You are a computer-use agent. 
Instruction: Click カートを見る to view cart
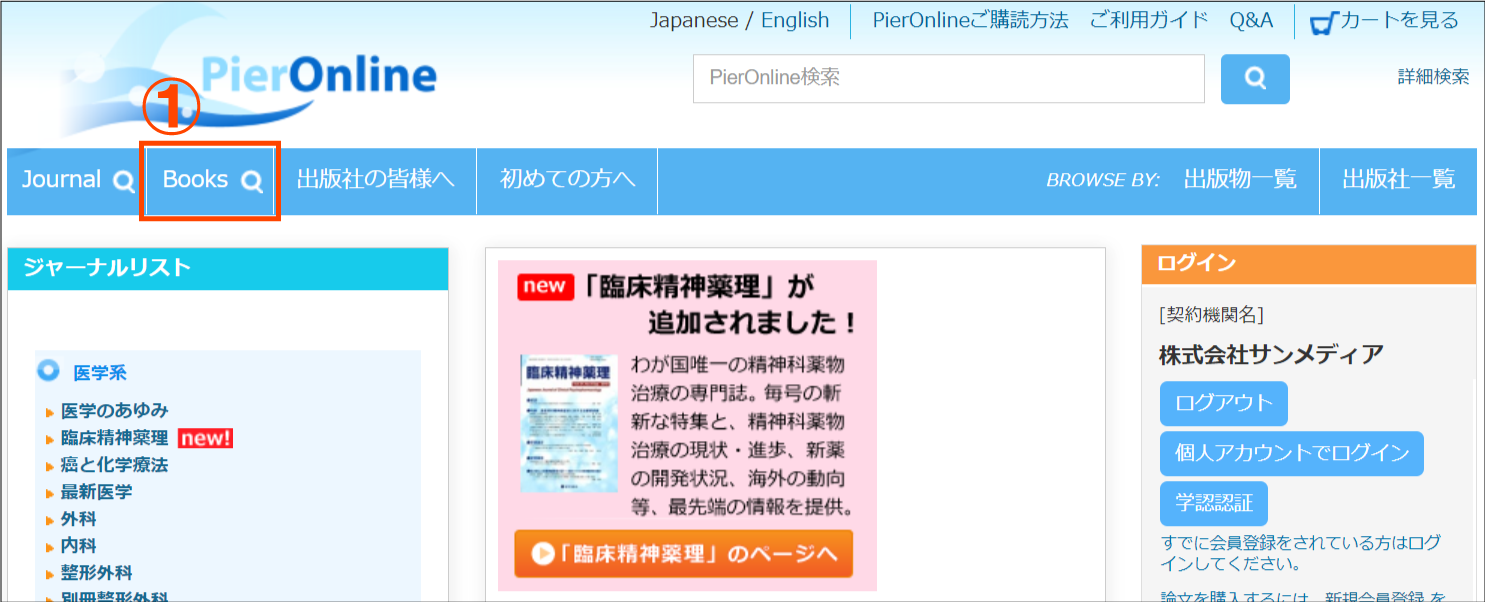1399,20
